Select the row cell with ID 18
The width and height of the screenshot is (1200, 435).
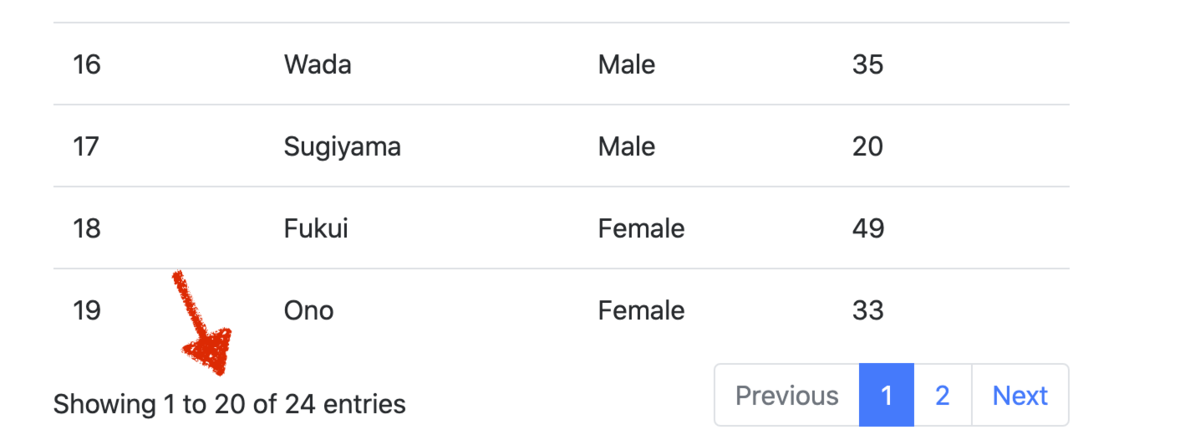[x=87, y=229]
